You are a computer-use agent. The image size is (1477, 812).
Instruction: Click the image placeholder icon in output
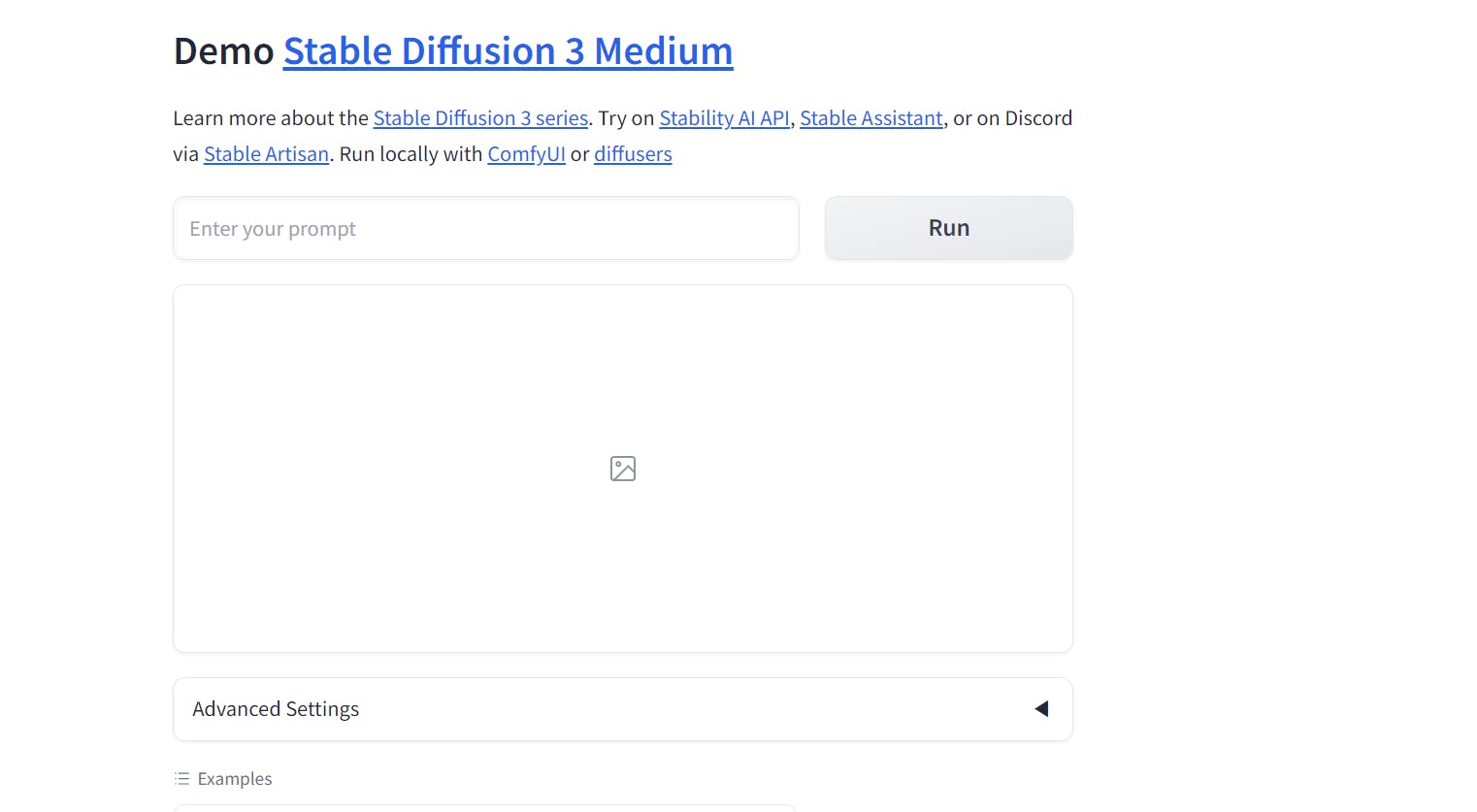623,469
